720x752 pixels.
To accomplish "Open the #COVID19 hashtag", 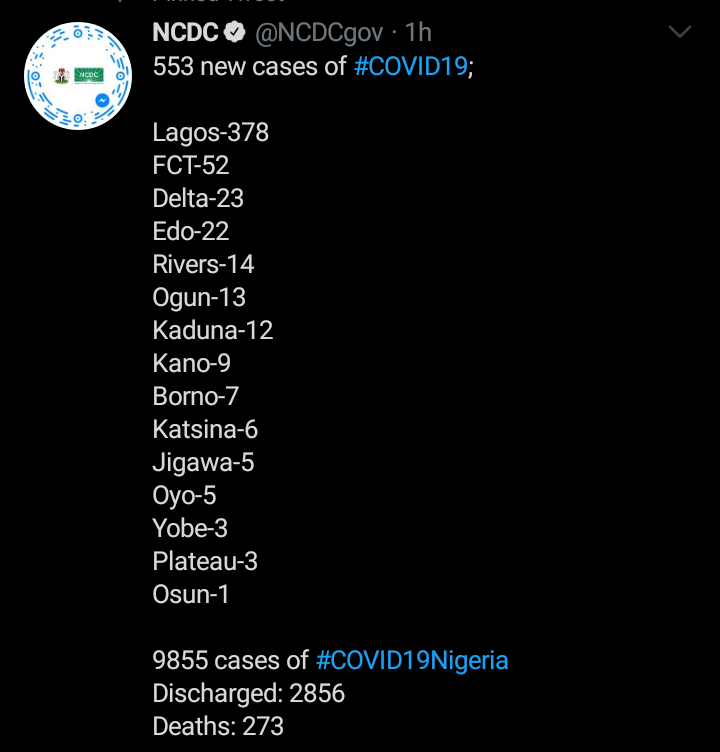I will (410, 67).
